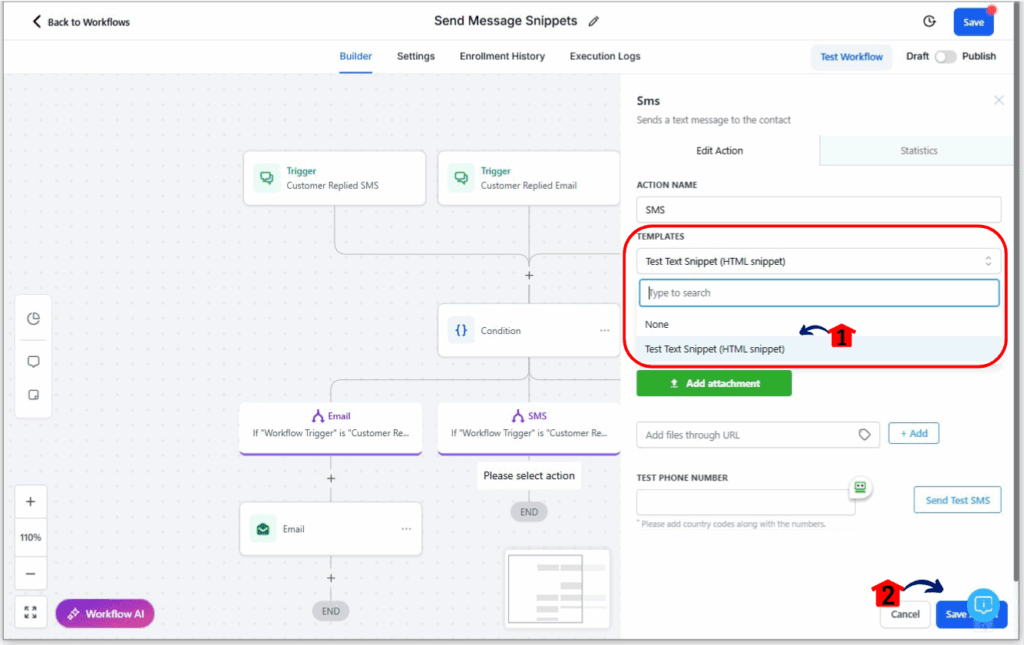Edit the workflow name pencil icon
Viewport: 1024px width, 645px height.
coord(593,22)
